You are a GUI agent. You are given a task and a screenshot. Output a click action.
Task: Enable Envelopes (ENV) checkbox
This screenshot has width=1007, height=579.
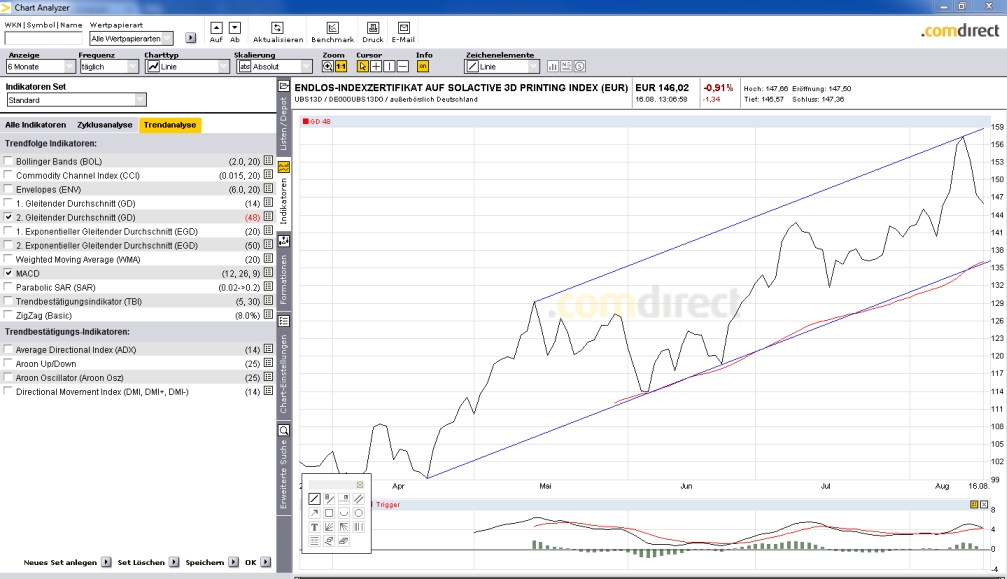coord(8,189)
